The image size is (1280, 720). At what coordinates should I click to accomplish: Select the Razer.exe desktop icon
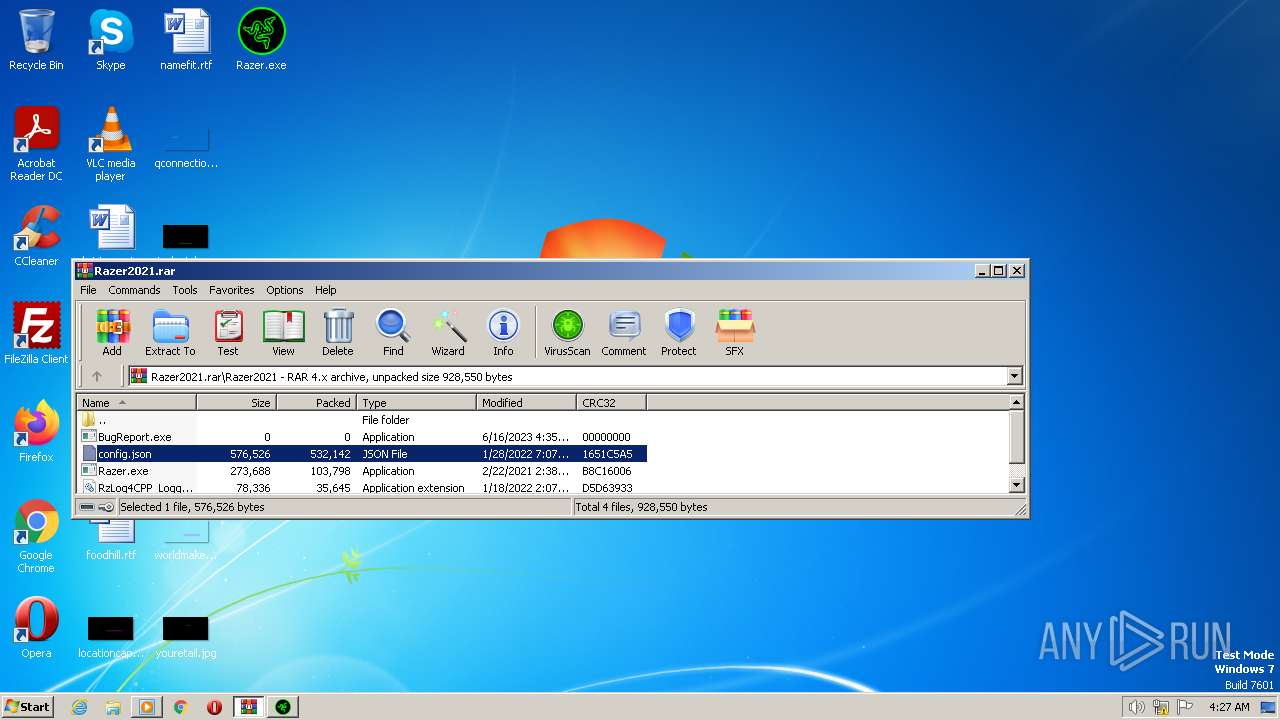261,40
